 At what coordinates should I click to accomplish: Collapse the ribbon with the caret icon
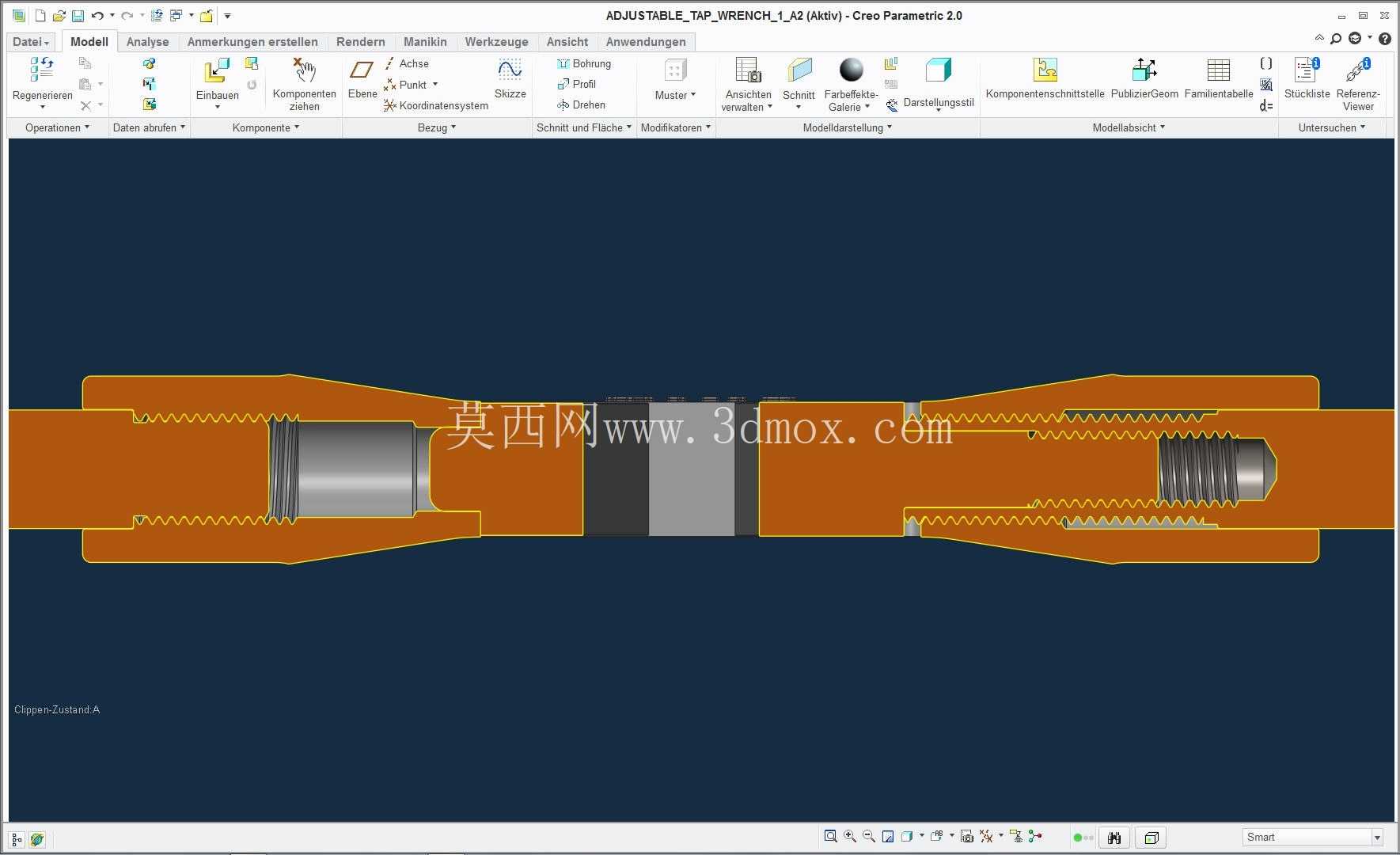1318,37
